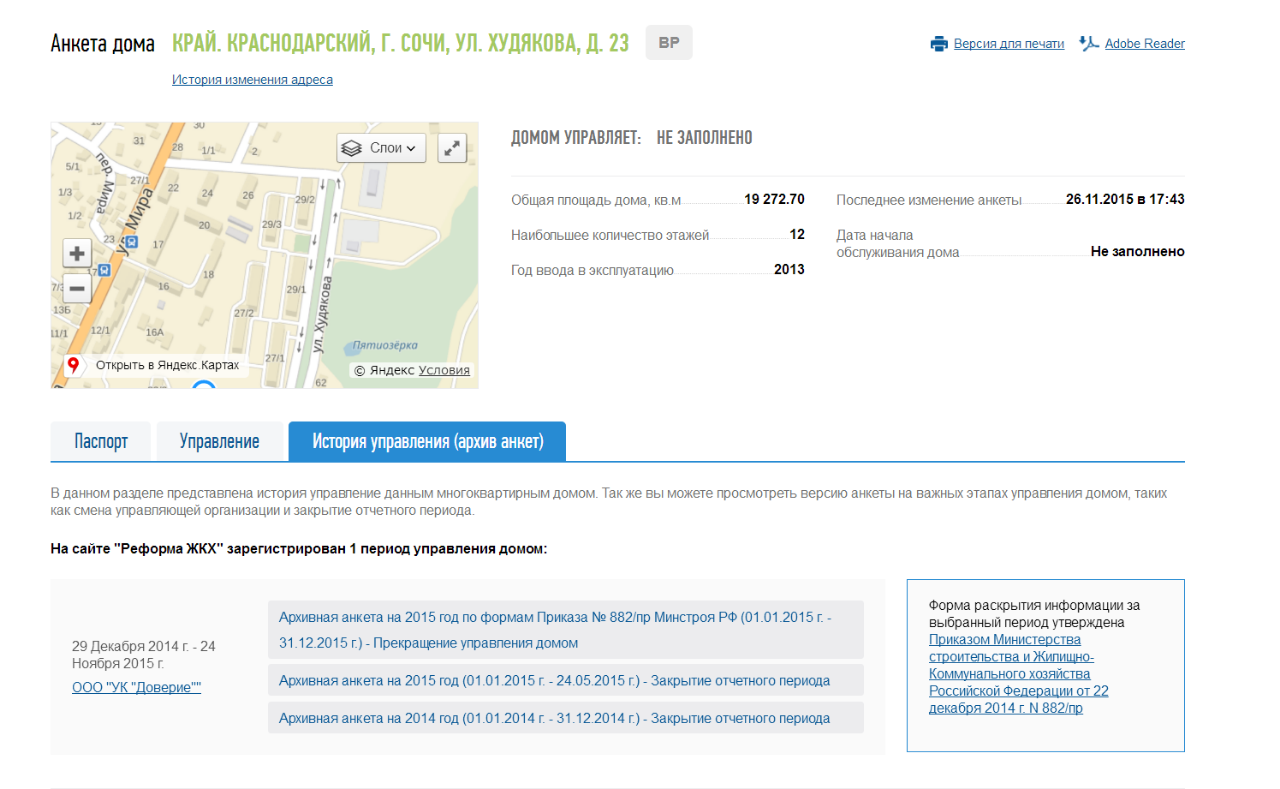Select История управления (архив анкет) tab
This screenshot has width=1280, height=789.
click(427, 441)
